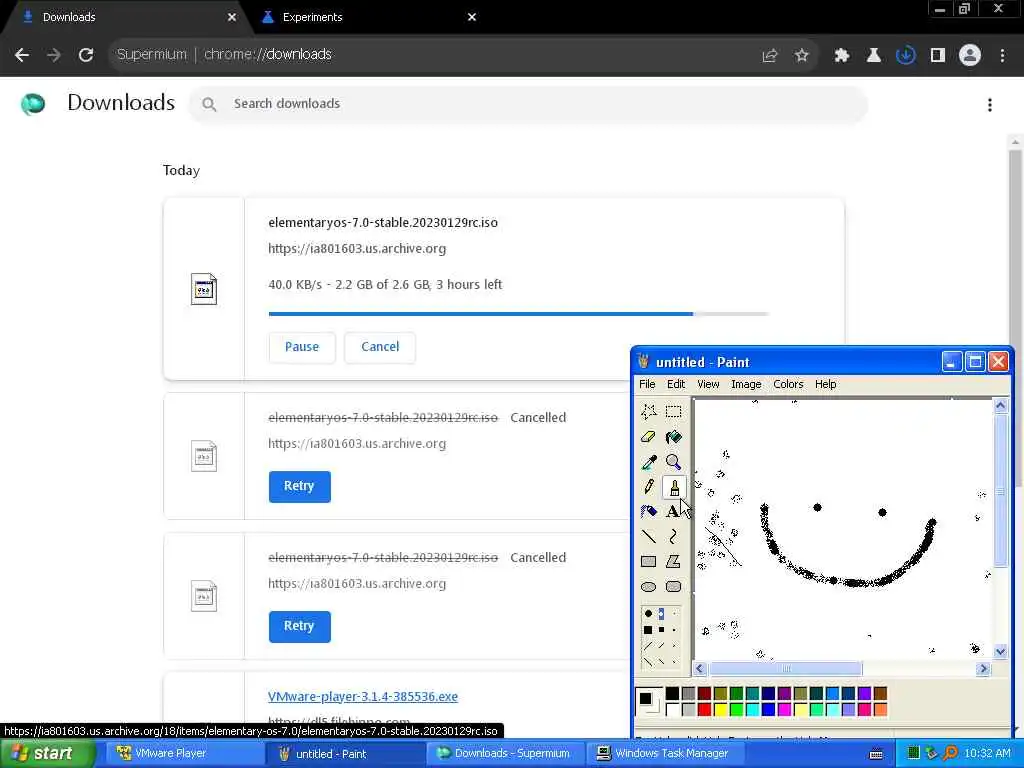Viewport: 1024px width, 768px height.
Task: Click the Downloads - Supermium taskbar button
Action: coord(504,754)
